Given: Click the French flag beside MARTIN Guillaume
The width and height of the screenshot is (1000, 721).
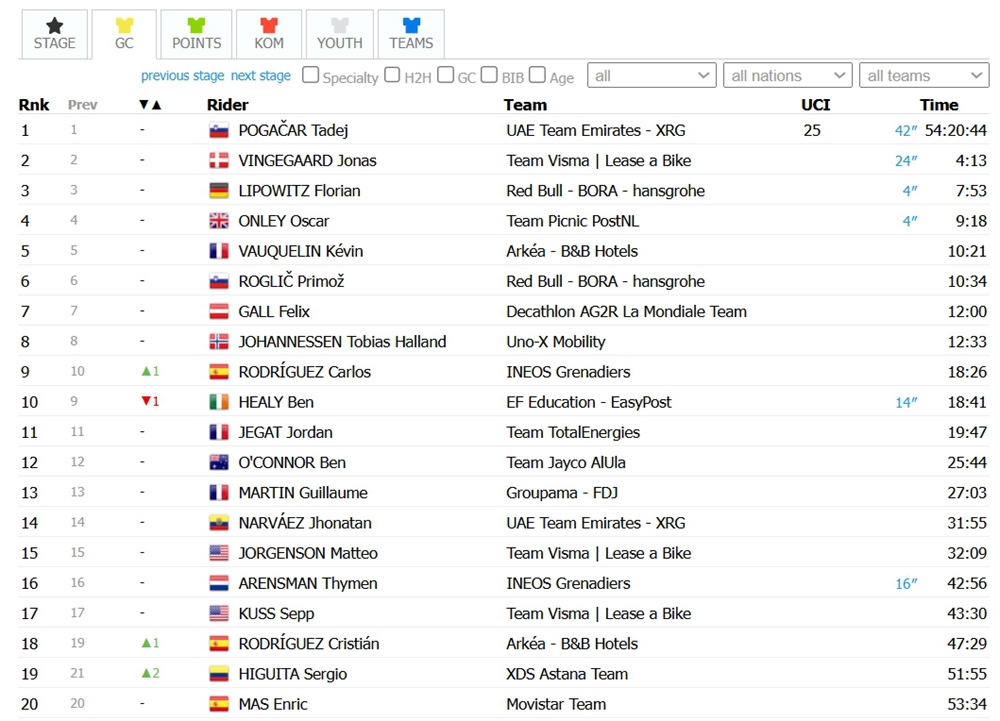Looking at the screenshot, I should [219, 493].
